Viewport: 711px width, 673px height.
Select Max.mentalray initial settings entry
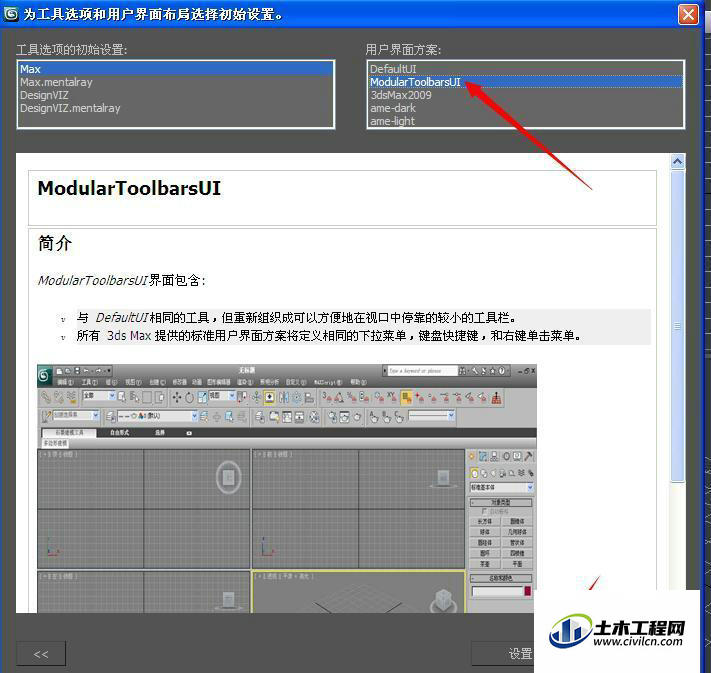(x=175, y=82)
